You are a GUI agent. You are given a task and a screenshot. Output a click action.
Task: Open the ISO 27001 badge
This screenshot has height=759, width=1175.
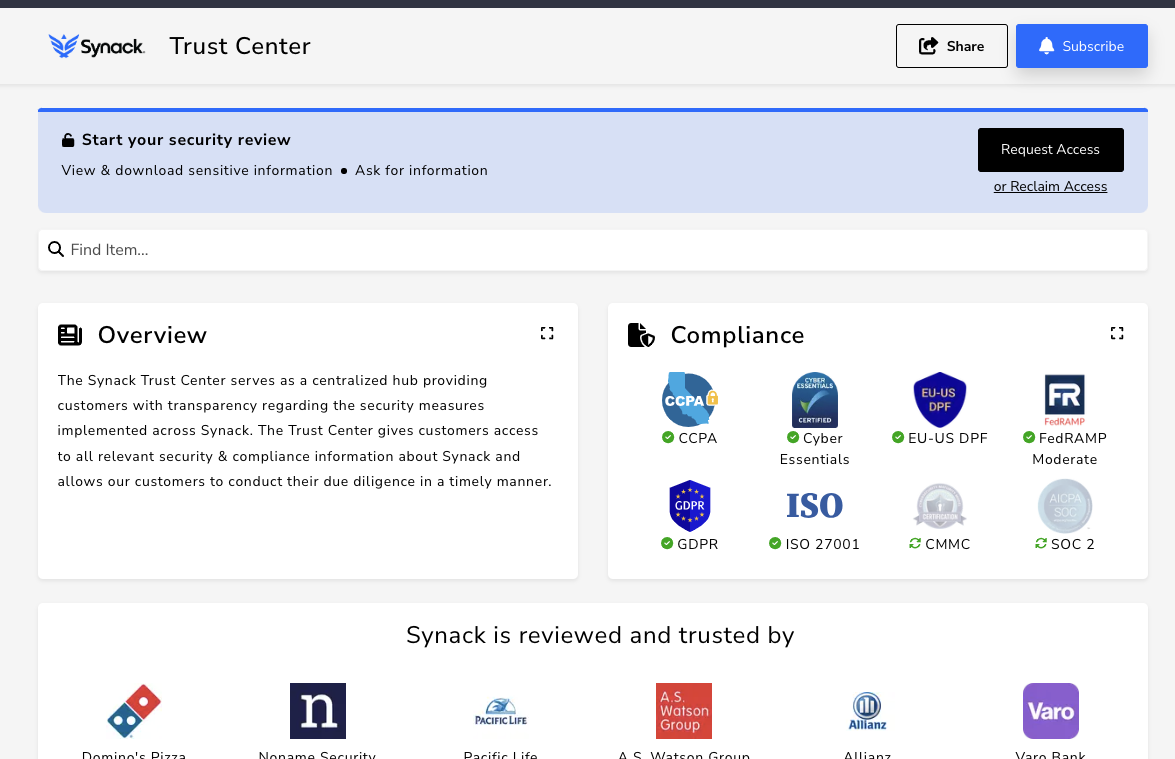[814, 505]
